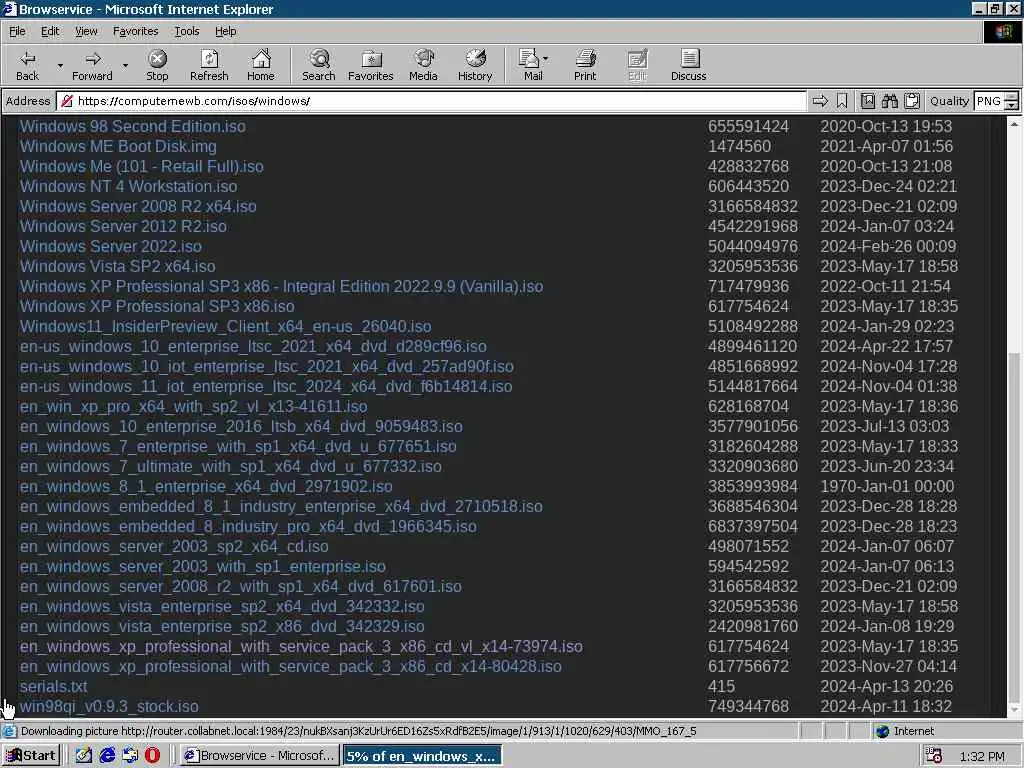
Task: Click Windows Server 2012 R2.iso link
Action: click(123, 227)
